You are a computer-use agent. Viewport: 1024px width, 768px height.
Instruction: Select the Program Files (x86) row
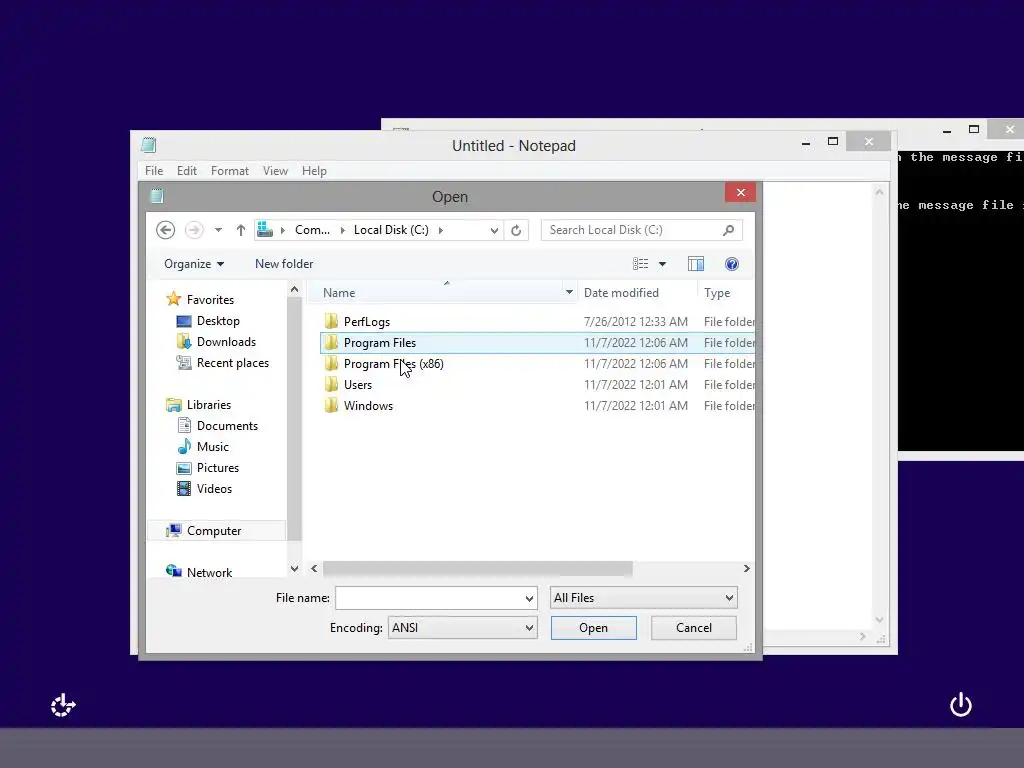(537, 364)
